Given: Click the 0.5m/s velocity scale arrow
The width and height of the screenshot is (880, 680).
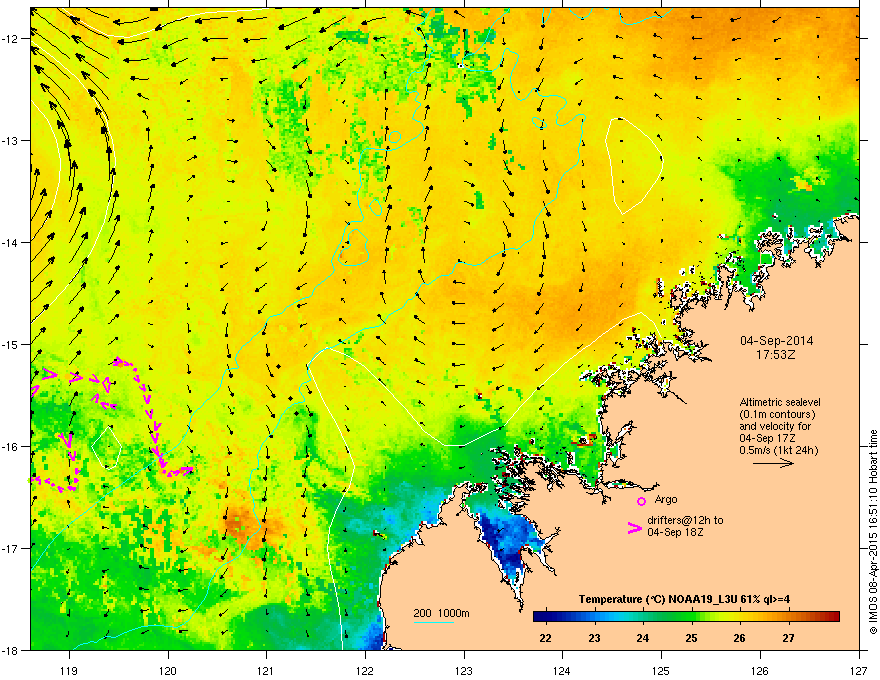Looking at the screenshot, I should point(773,463).
